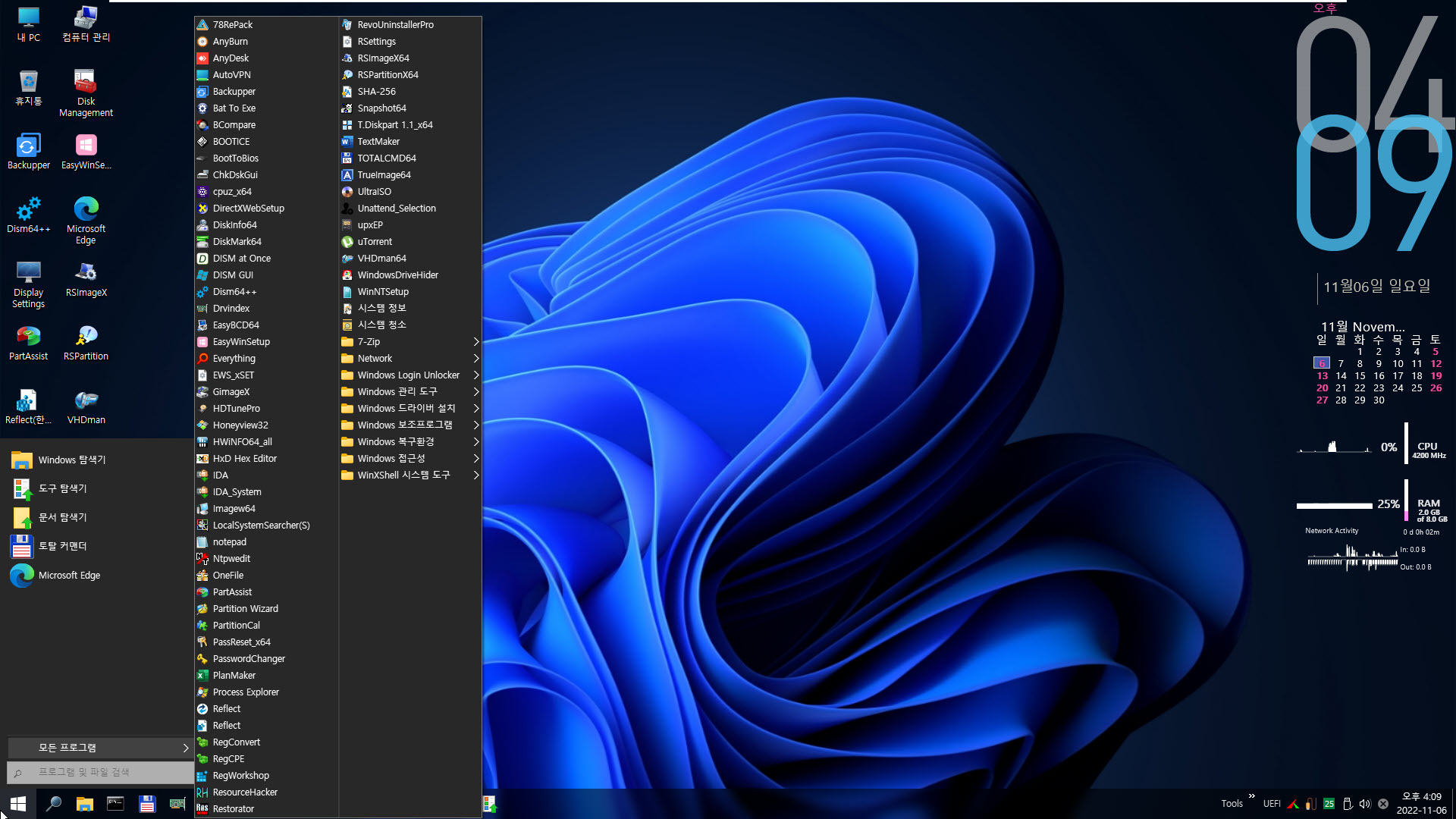Open the Microsoft Edge desktop icon
This screenshot has height=819, width=1456.
[86, 220]
